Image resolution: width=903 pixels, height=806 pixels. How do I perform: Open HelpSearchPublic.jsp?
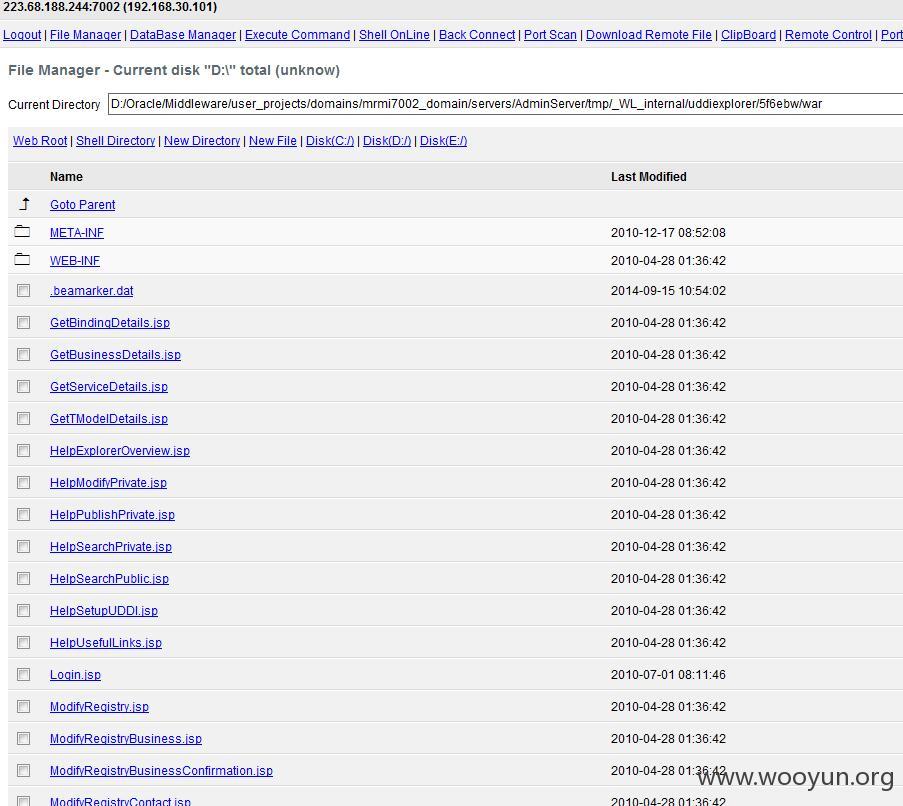tap(109, 578)
